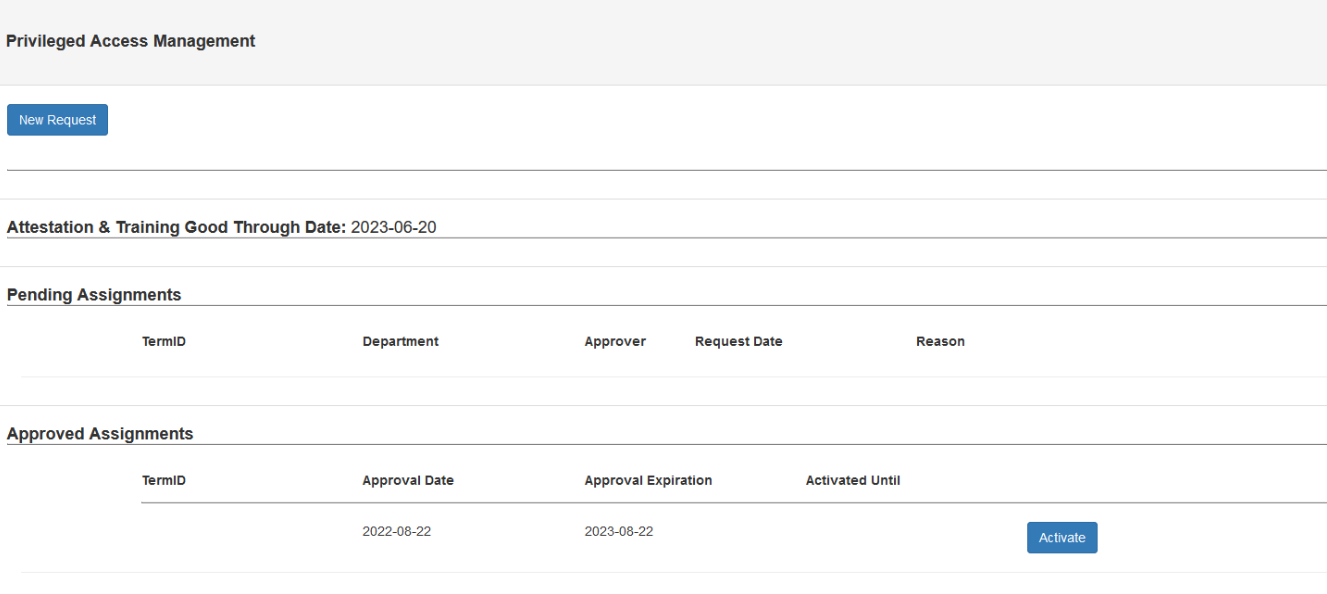Click the Privileged Access Management page title
Viewport: 1327px width, 594px height.
pyautogui.click(x=131, y=41)
